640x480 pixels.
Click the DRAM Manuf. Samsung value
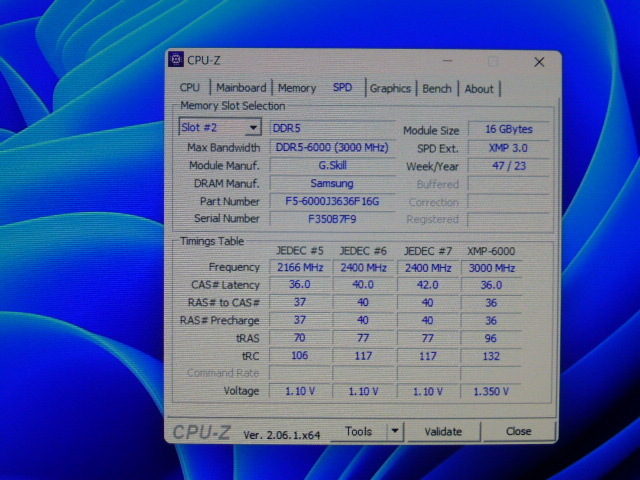332,183
